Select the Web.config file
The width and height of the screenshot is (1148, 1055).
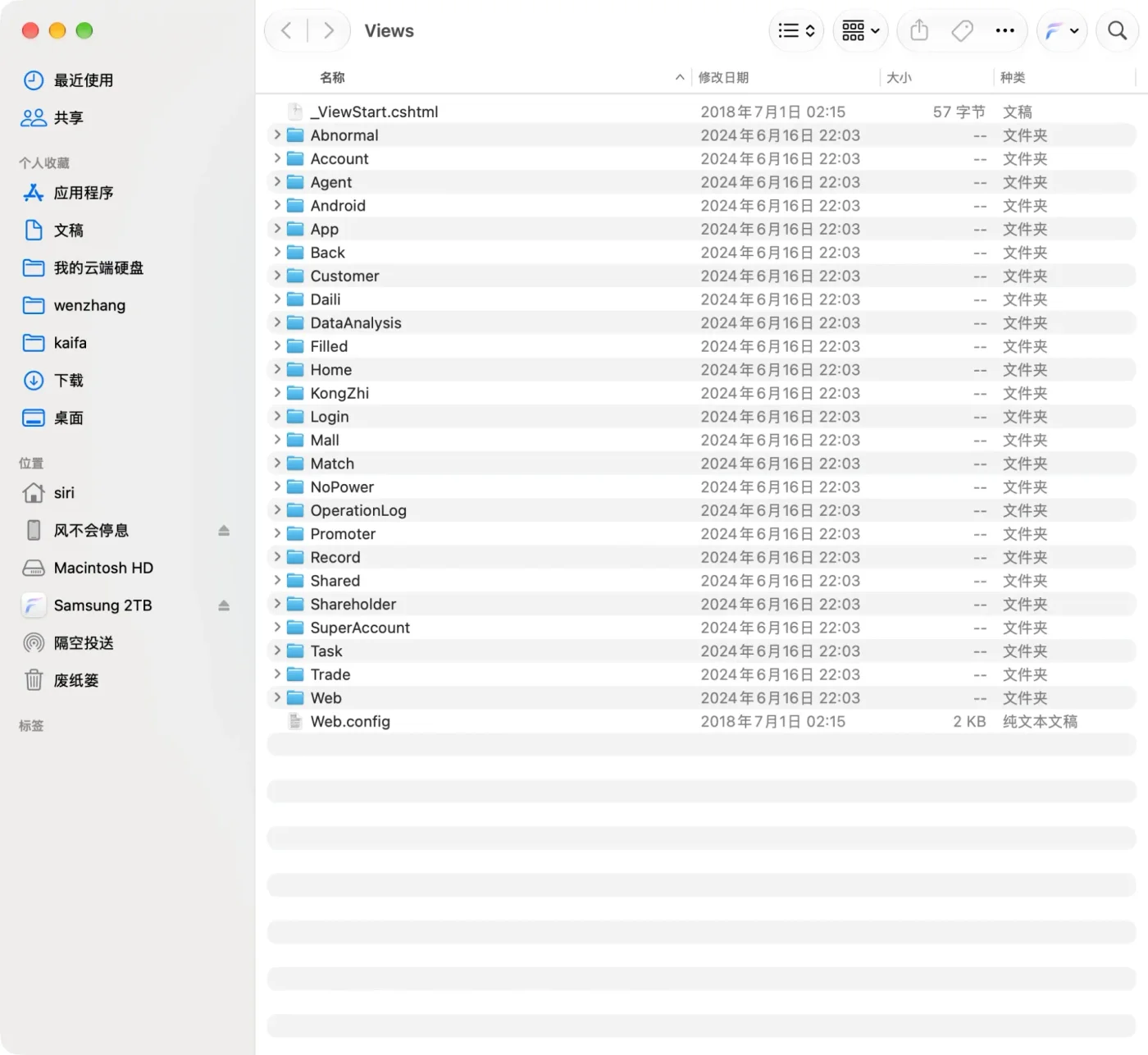(x=702, y=722)
